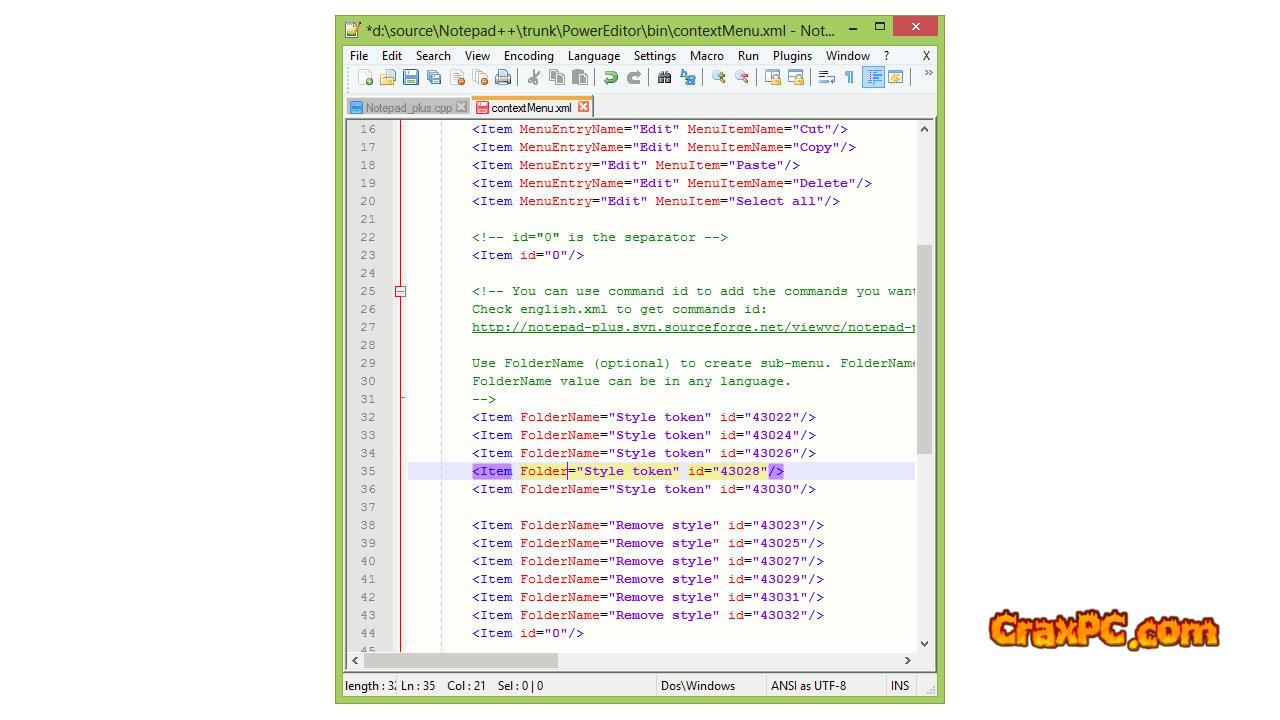Collapse the comment fold at line 25
1280x720 pixels.
(x=400, y=292)
